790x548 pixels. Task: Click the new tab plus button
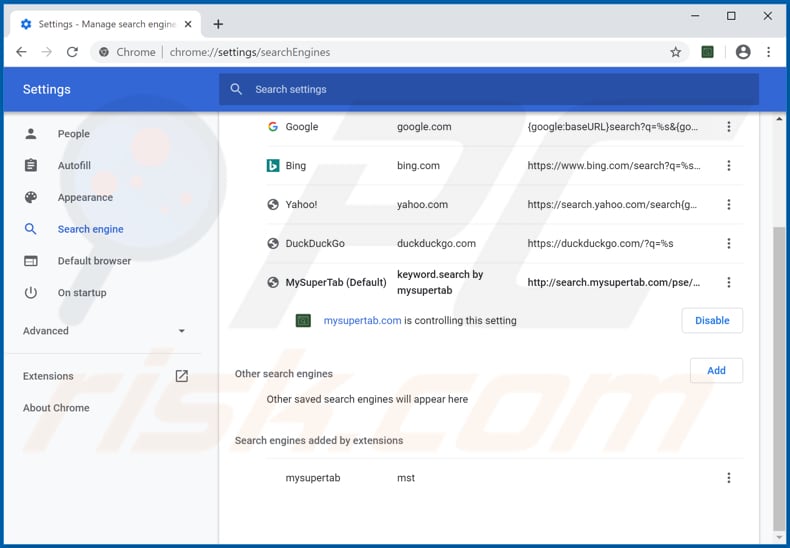218,24
